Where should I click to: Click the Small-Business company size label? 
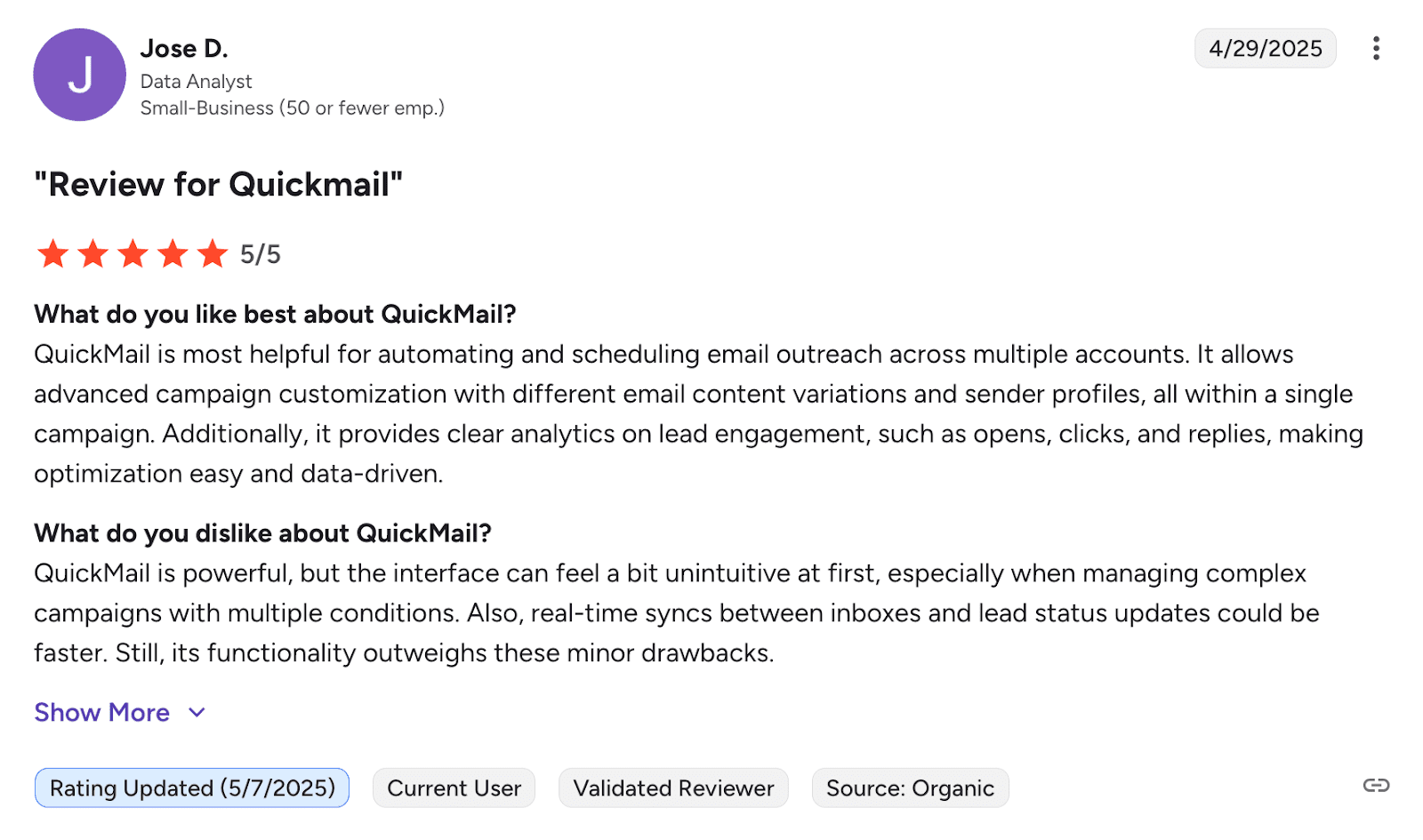point(292,108)
